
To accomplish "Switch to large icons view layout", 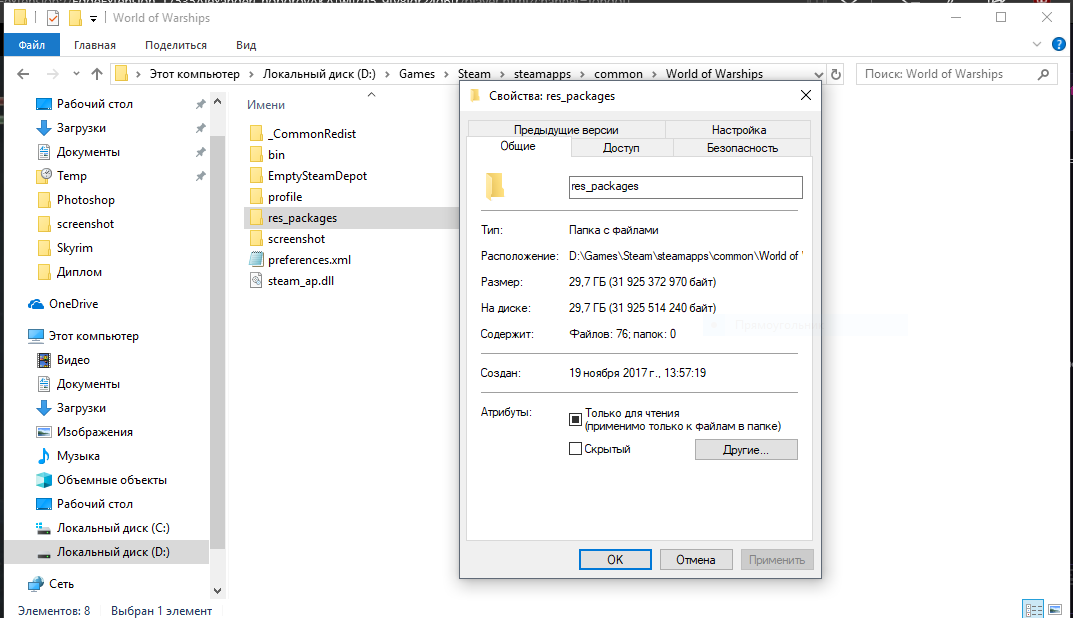I will [1055, 608].
